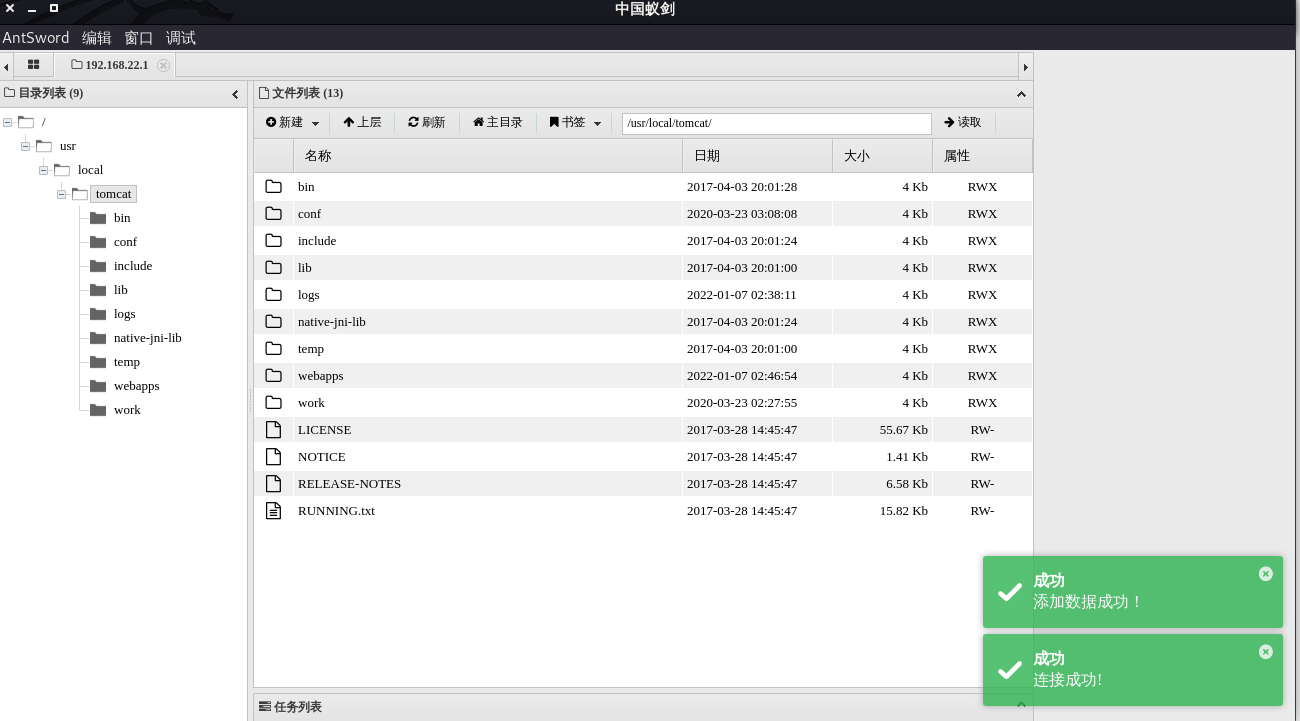Click the file icon of RELEASE-NOTES
This screenshot has height=721, width=1300.
pos(274,483)
